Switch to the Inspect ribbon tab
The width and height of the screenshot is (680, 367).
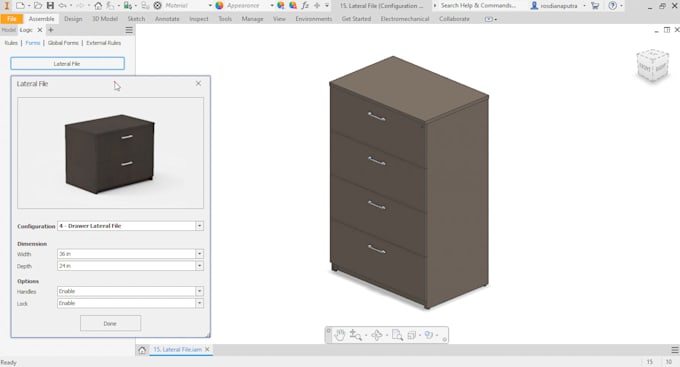point(199,19)
